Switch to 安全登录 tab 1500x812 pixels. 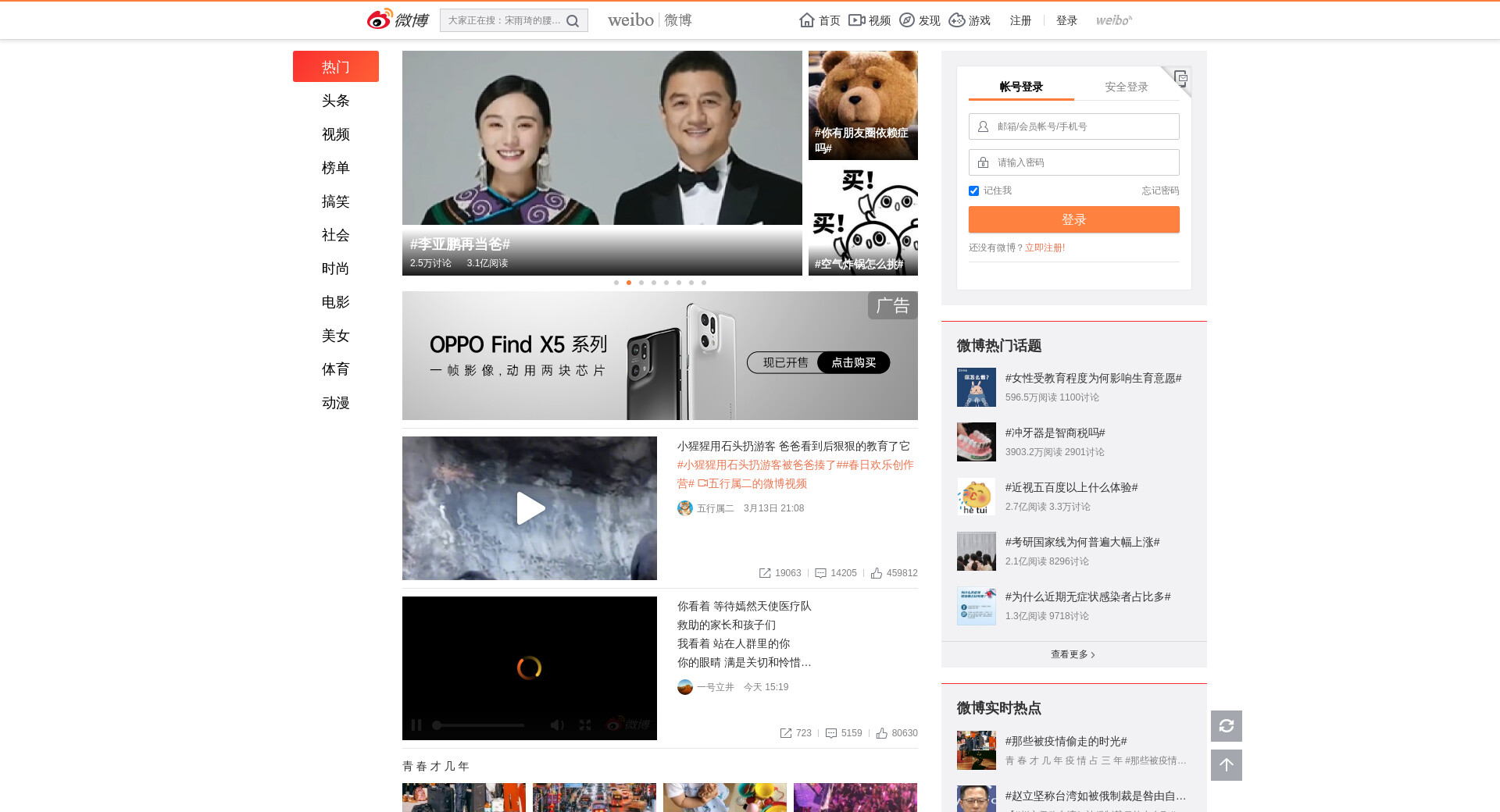(x=1126, y=87)
